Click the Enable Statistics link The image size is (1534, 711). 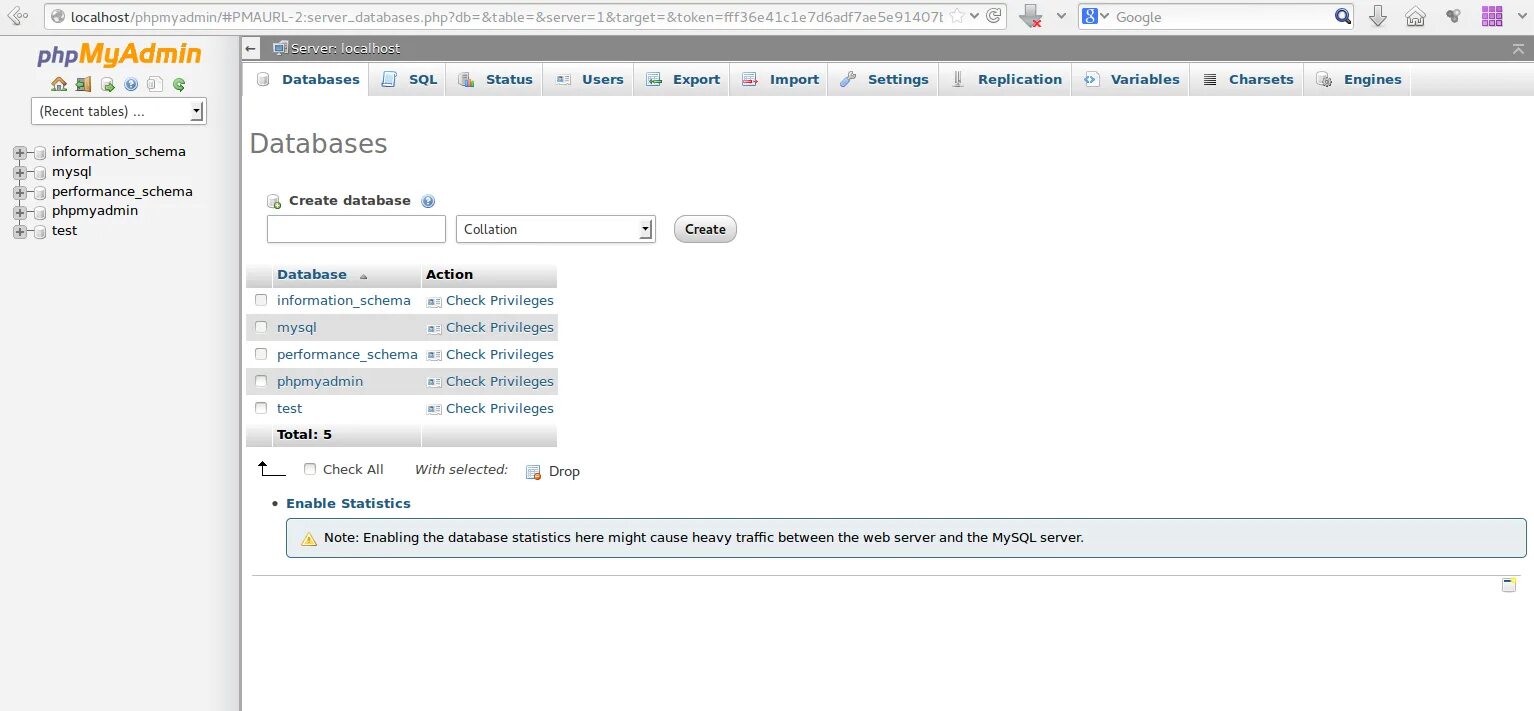click(x=348, y=503)
